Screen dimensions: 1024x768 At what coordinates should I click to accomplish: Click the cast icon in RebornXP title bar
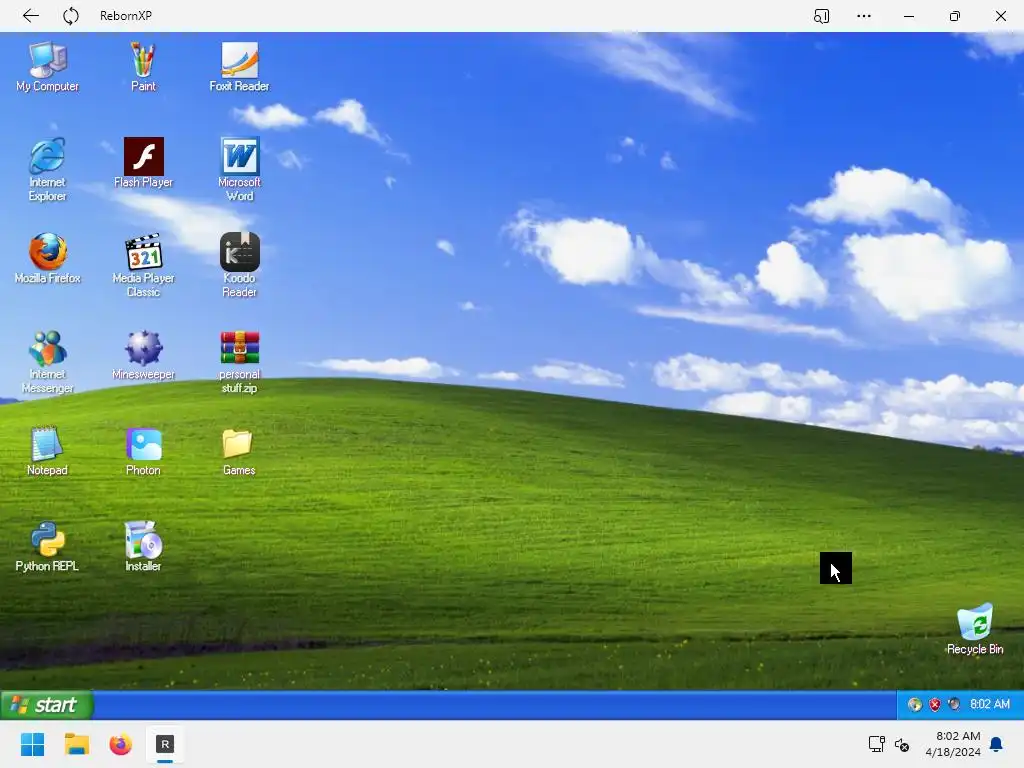pos(822,16)
